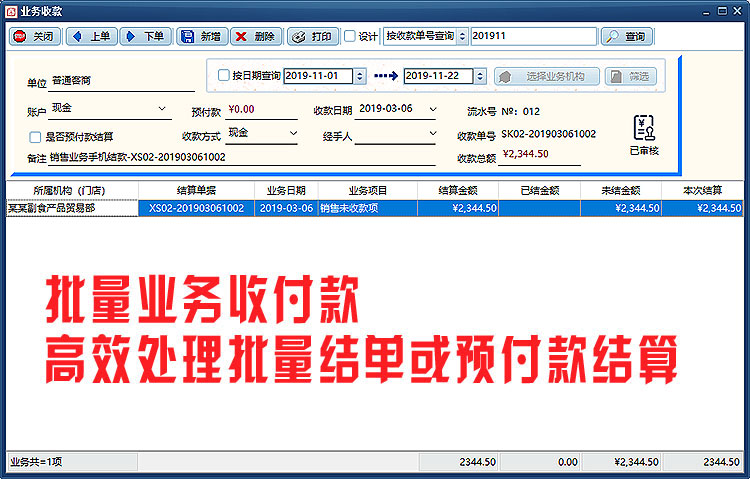Open the 按收款单号查询 dropdown
Screen dimensions: 750x479
coord(462,36)
